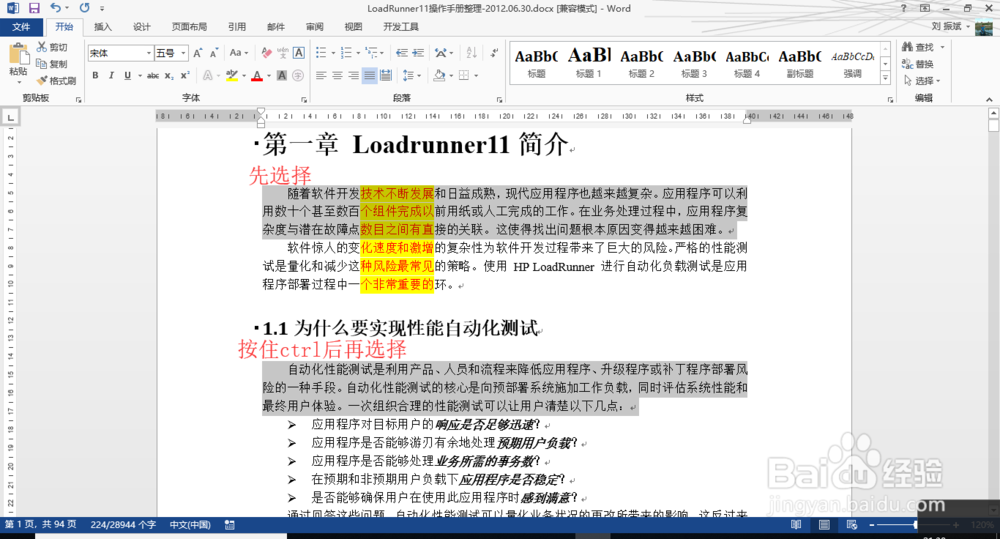Align text left
Screen dimensions: 1000x539
point(321,75)
